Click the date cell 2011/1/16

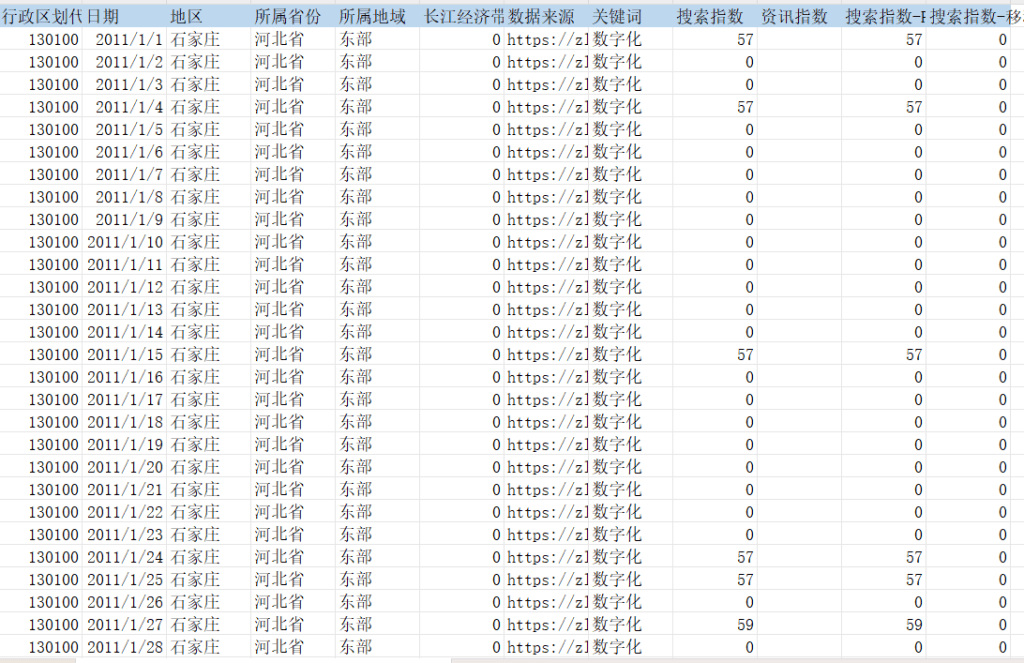click(125, 378)
